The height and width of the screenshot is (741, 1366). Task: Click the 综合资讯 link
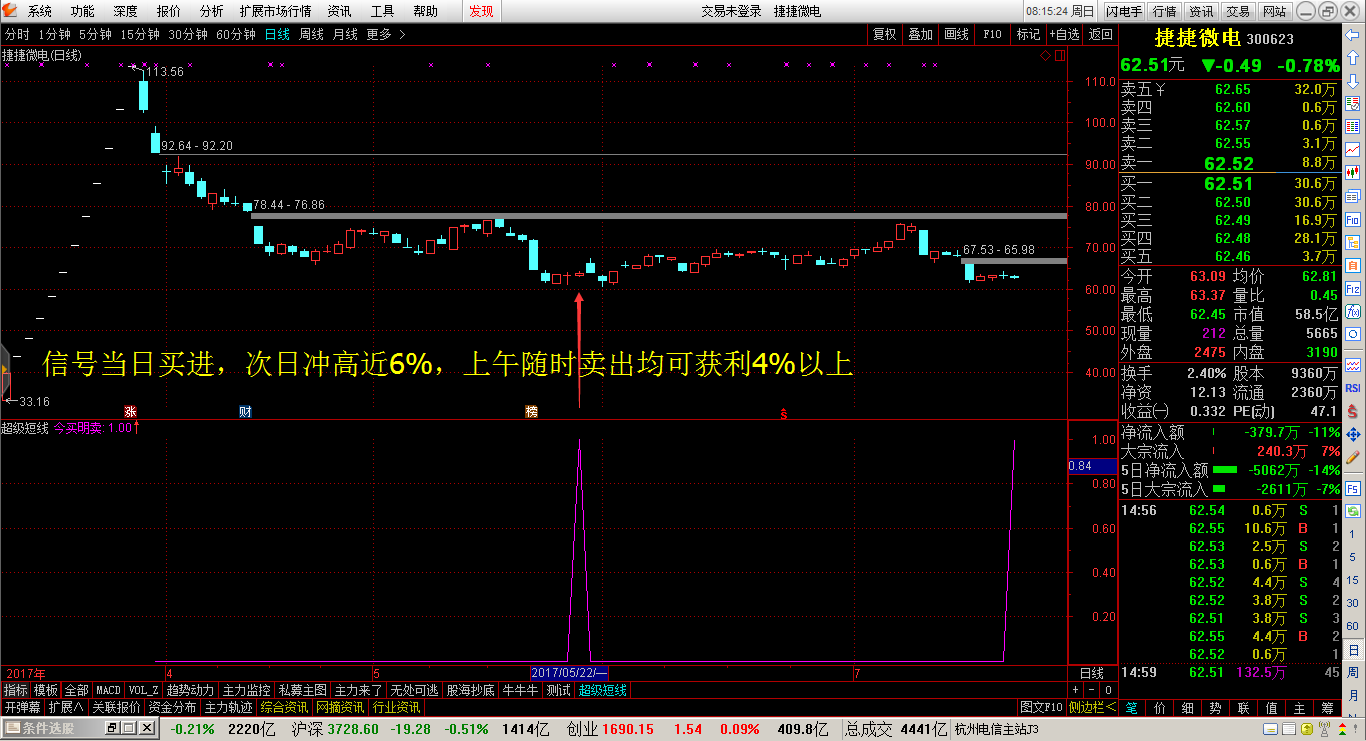pos(285,708)
